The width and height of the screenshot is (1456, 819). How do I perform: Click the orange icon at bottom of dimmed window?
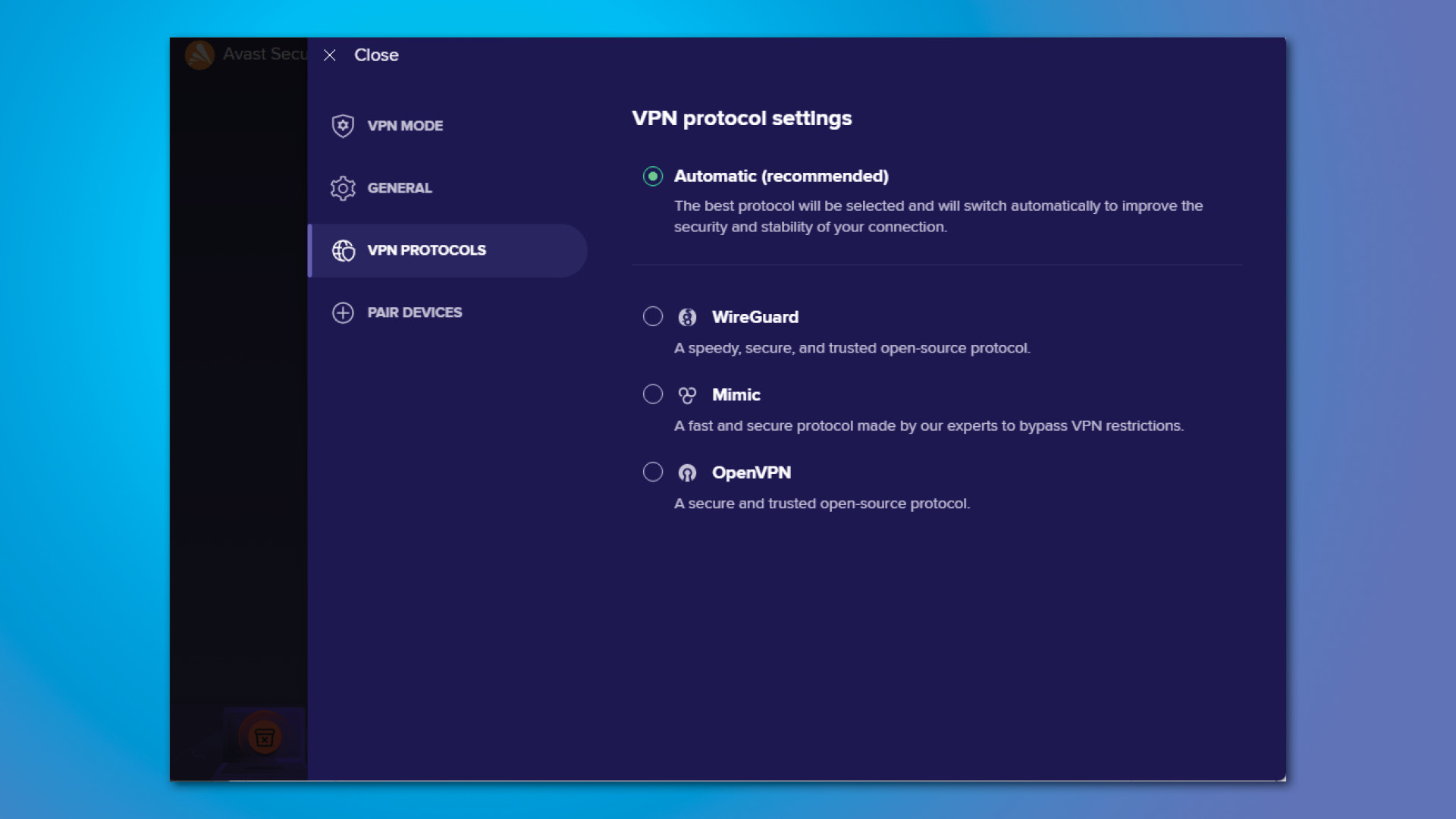(x=264, y=737)
